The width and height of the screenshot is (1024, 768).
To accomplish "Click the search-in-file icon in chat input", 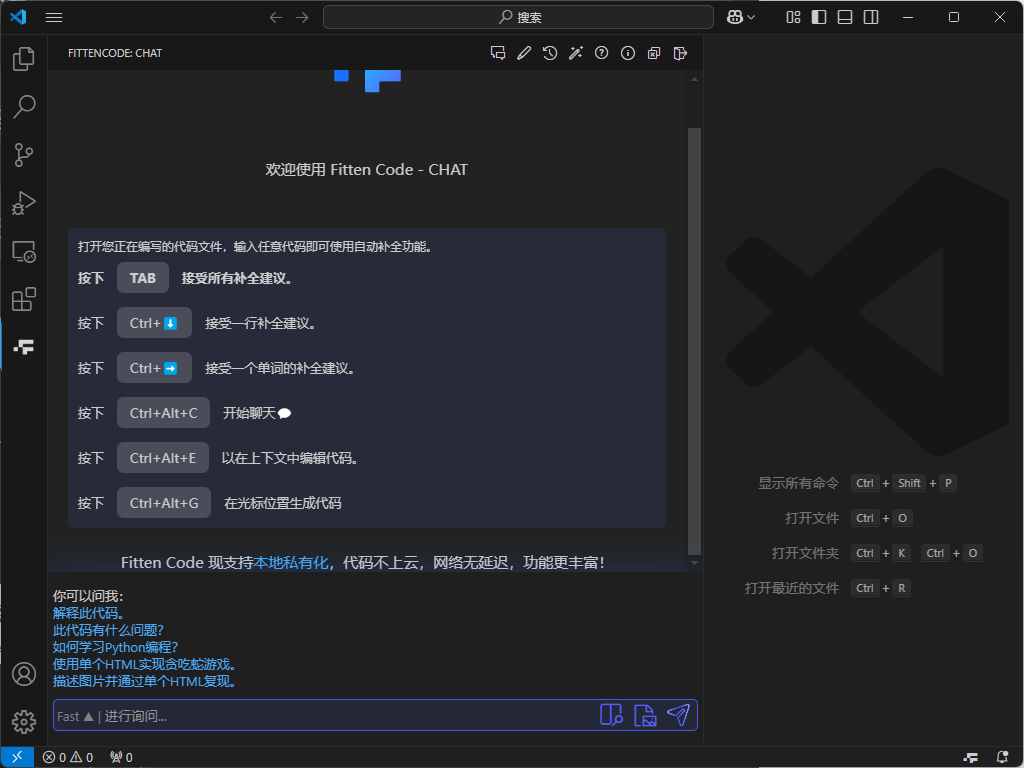I will [611, 714].
